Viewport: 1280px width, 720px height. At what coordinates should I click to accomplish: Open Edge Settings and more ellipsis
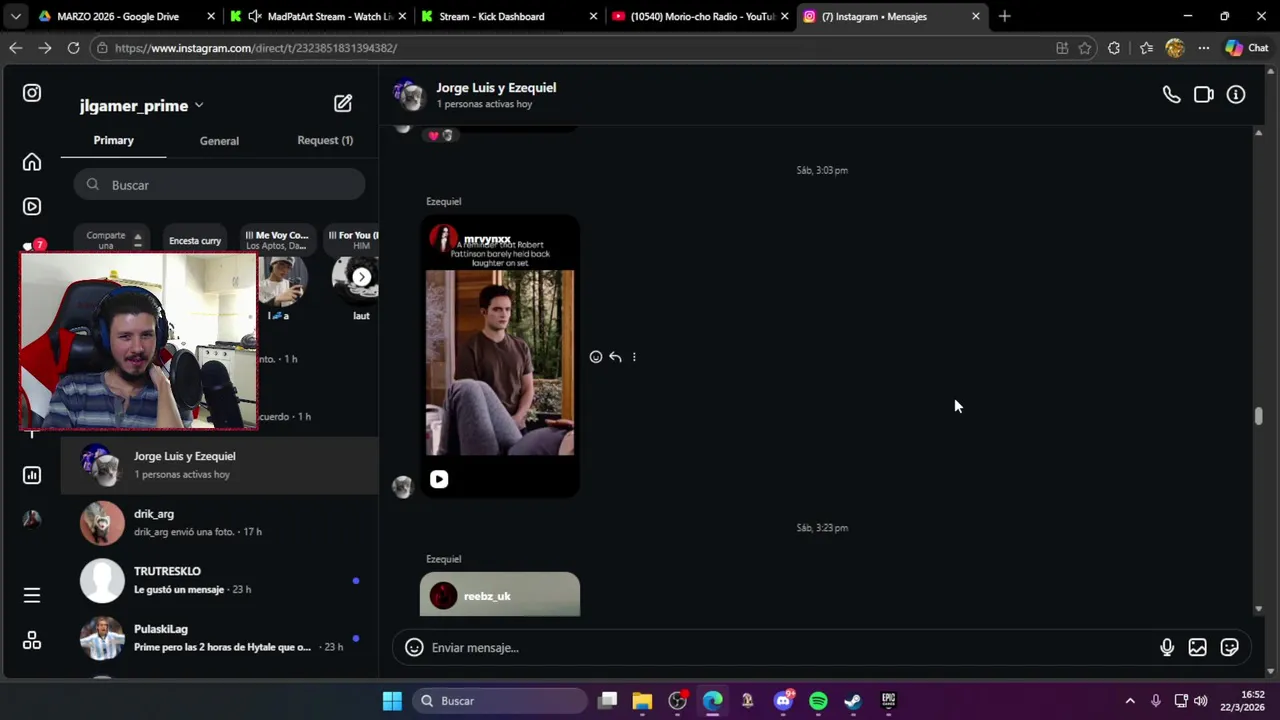[1204, 48]
